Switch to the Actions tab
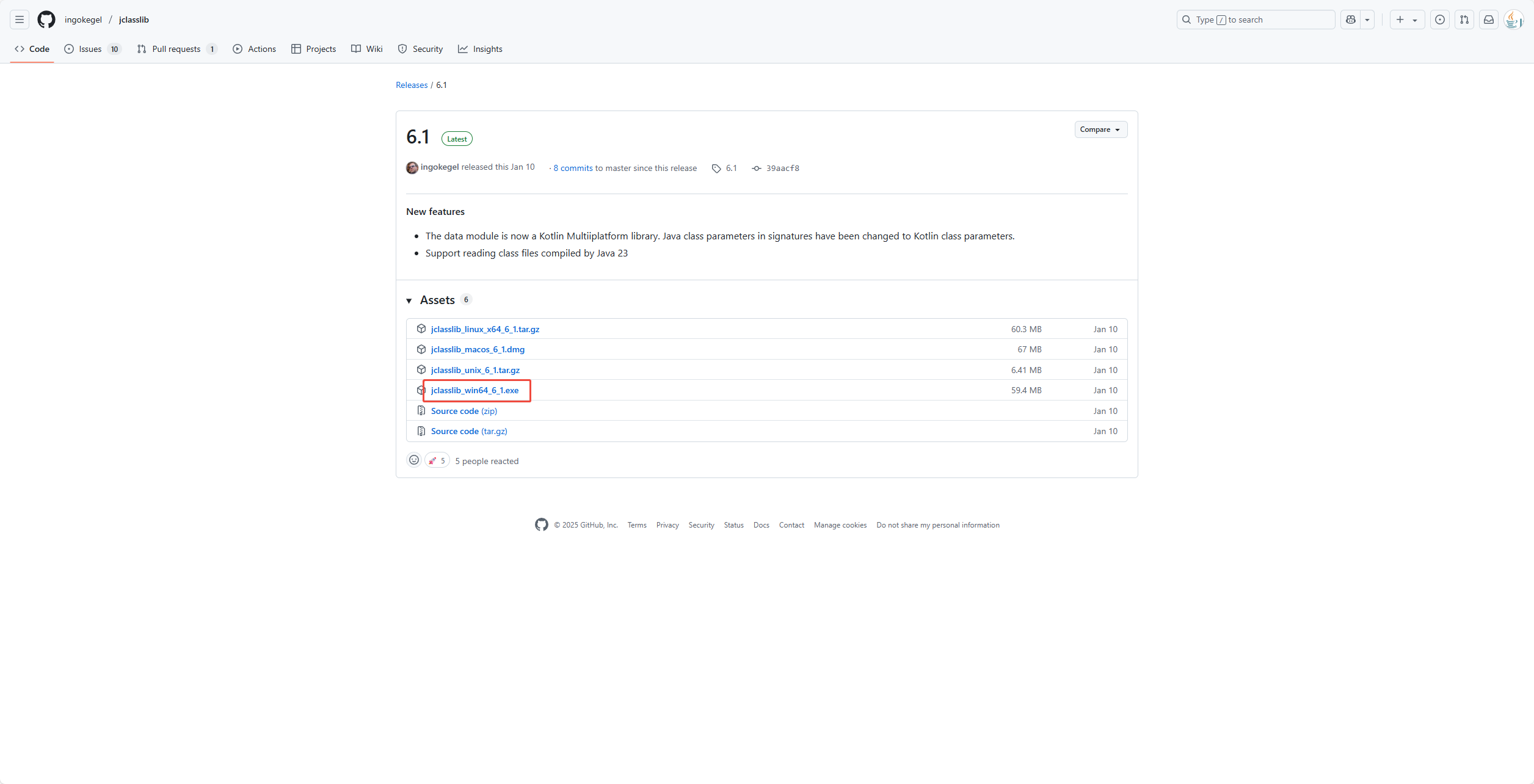The height and width of the screenshot is (784, 1534). (x=255, y=49)
